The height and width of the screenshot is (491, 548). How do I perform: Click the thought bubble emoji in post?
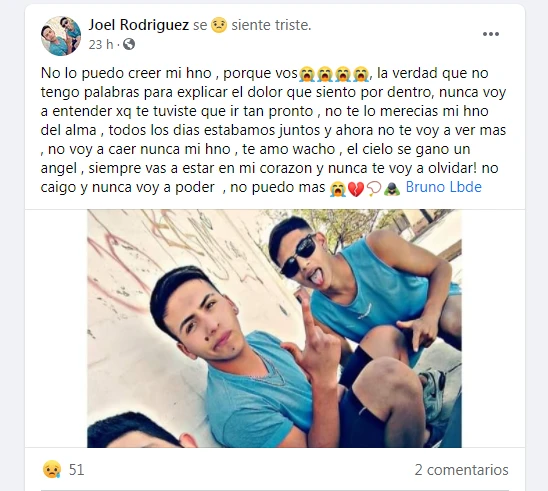tap(374, 189)
